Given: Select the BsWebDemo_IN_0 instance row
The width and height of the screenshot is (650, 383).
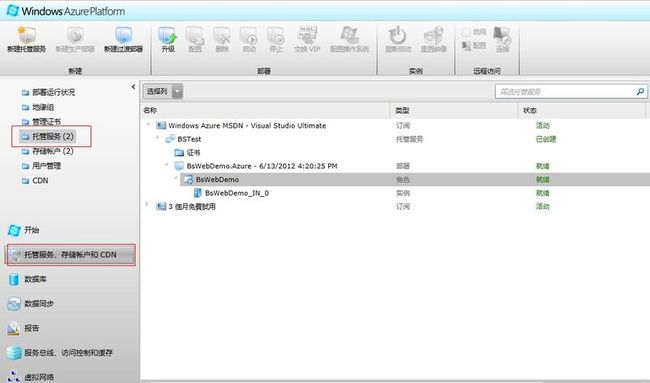Looking at the screenshot, I should tap(395, 193).
